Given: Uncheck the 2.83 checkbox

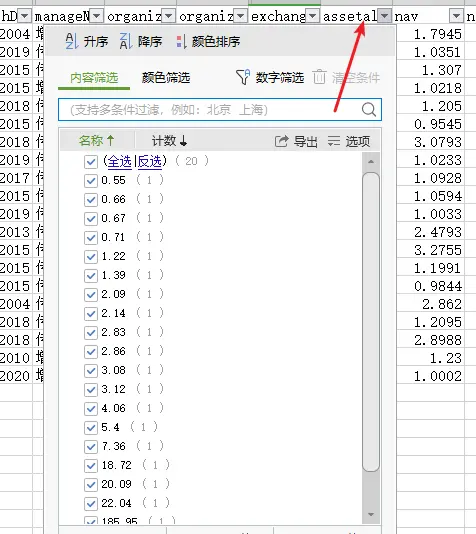Looking at the screenshot, I should tap(91, 333).
